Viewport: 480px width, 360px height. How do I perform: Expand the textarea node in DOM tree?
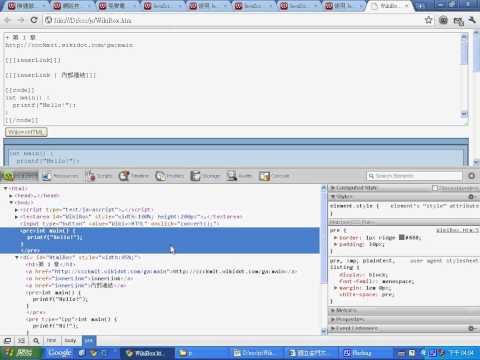[x=16, y=217]
